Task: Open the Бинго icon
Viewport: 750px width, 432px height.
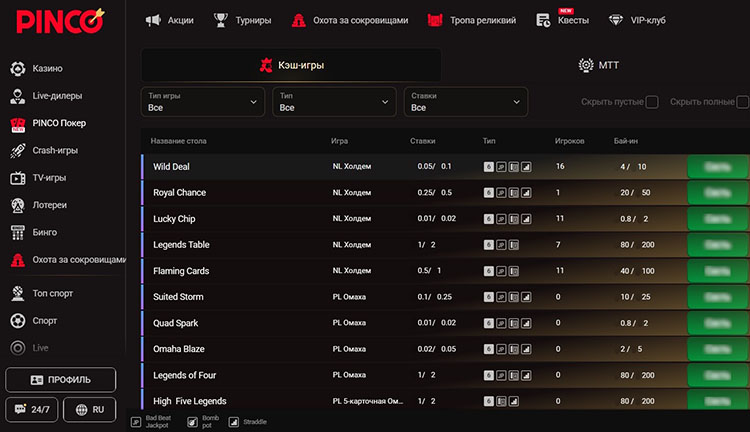Action: coord(18,233)
